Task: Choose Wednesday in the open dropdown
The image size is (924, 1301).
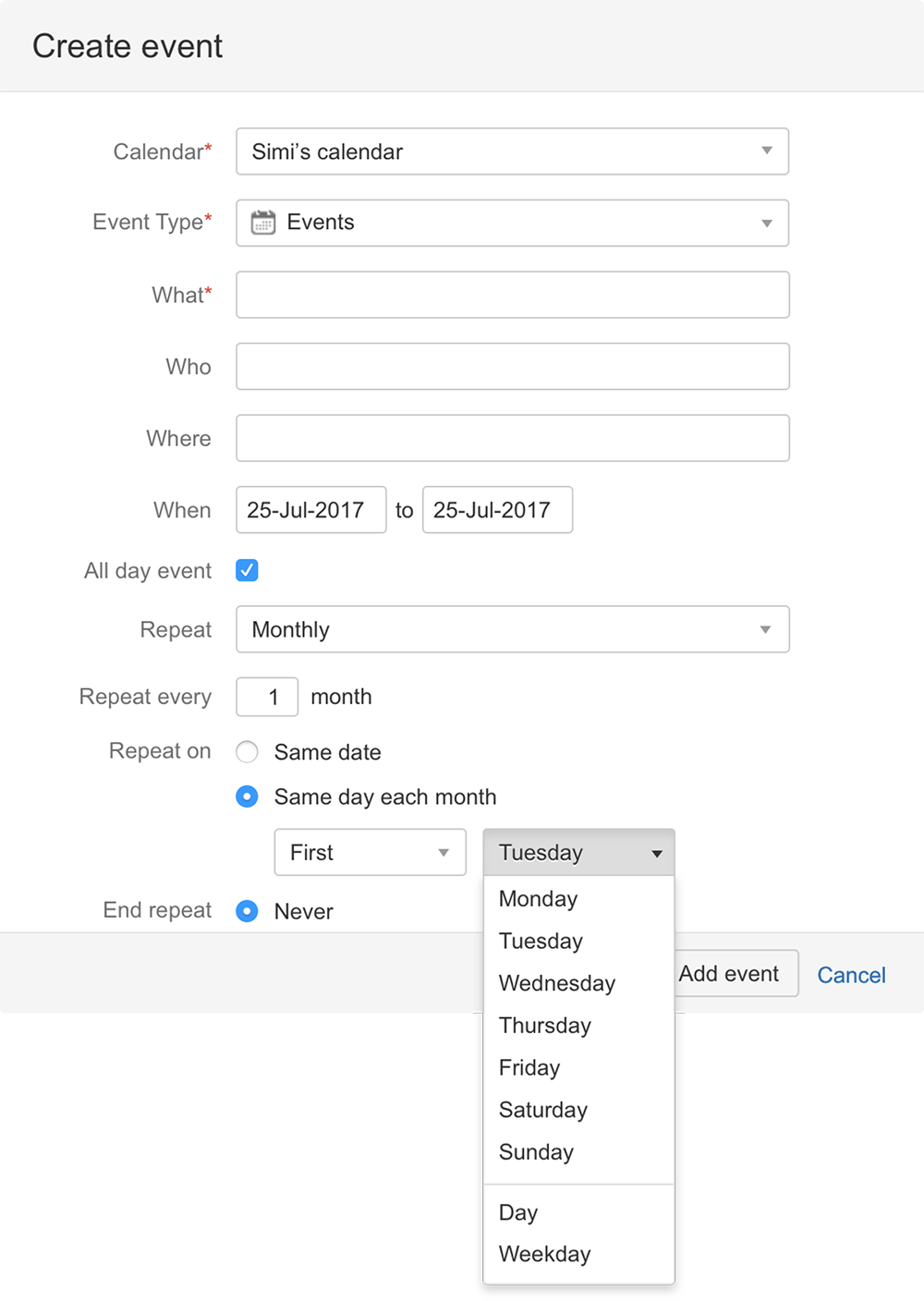Action: (557, 983)
